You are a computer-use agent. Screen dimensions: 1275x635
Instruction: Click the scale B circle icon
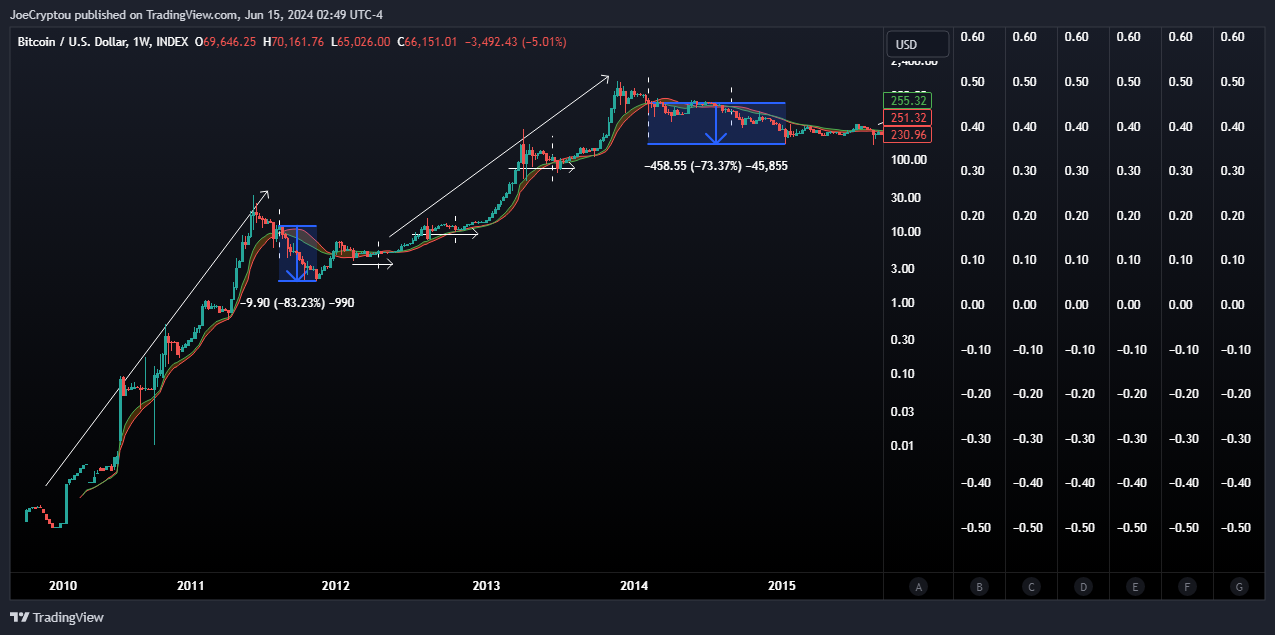pyautogui.click(x=980, y=587)
